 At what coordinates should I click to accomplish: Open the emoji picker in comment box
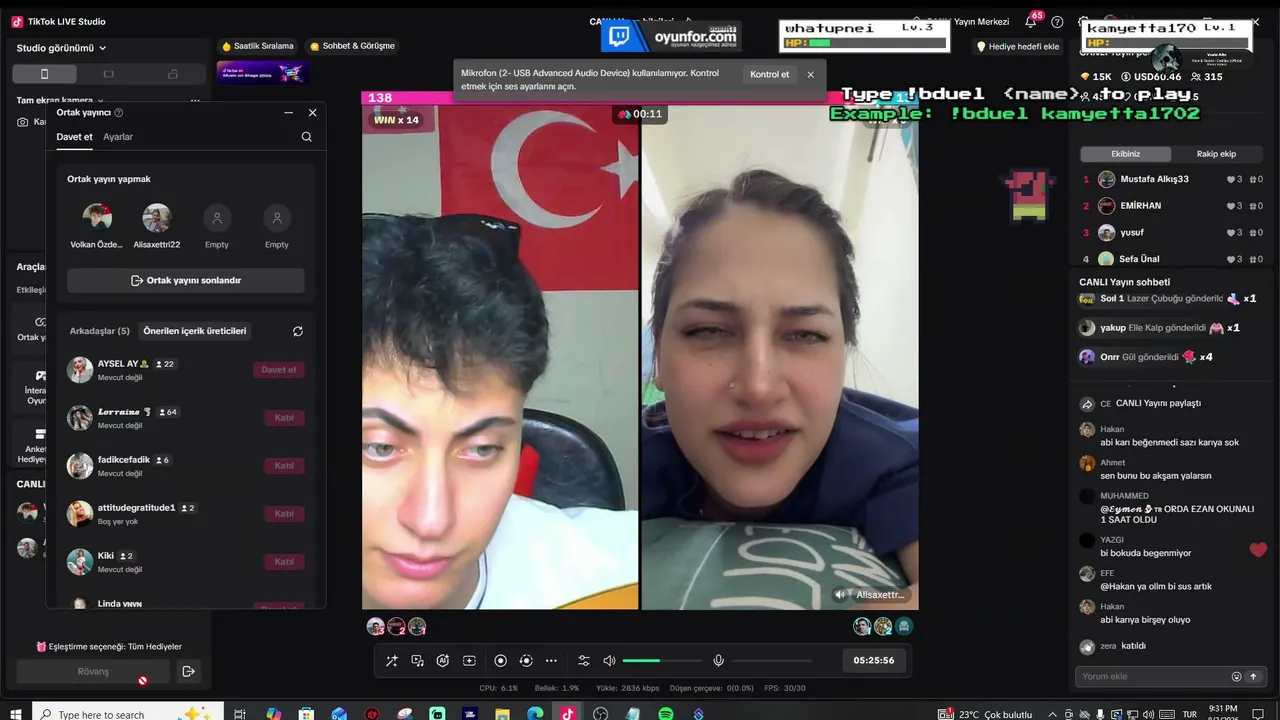(1236, 677)
